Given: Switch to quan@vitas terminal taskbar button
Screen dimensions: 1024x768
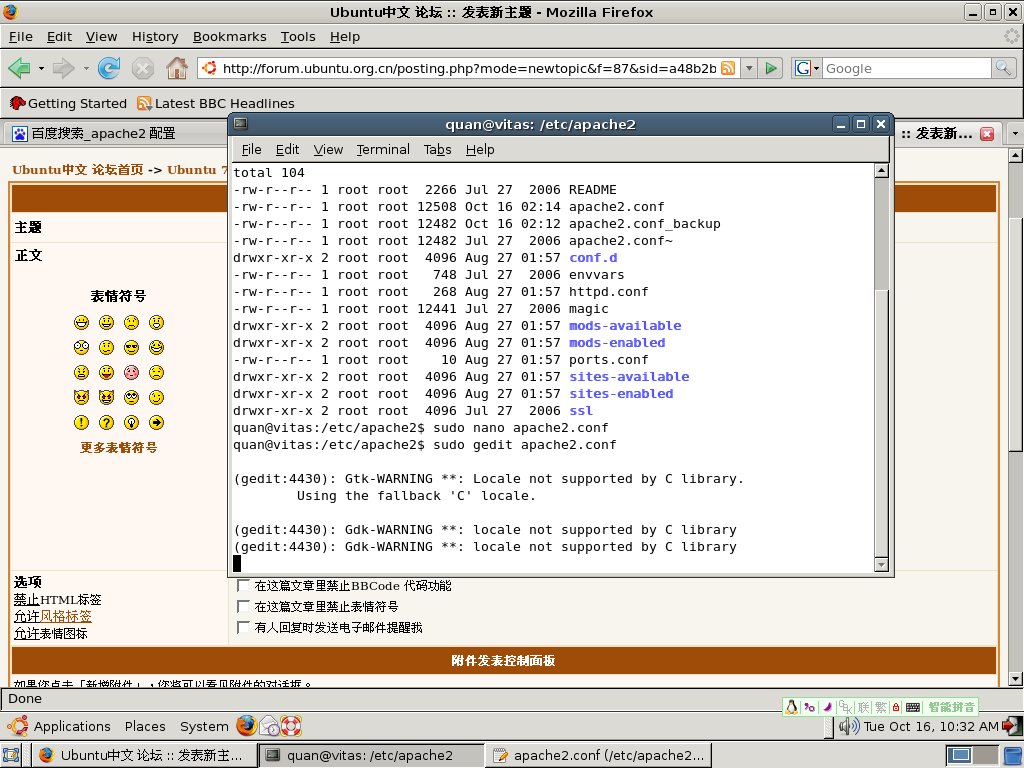Looking at the screenshot, I should [x=370, y=756].
